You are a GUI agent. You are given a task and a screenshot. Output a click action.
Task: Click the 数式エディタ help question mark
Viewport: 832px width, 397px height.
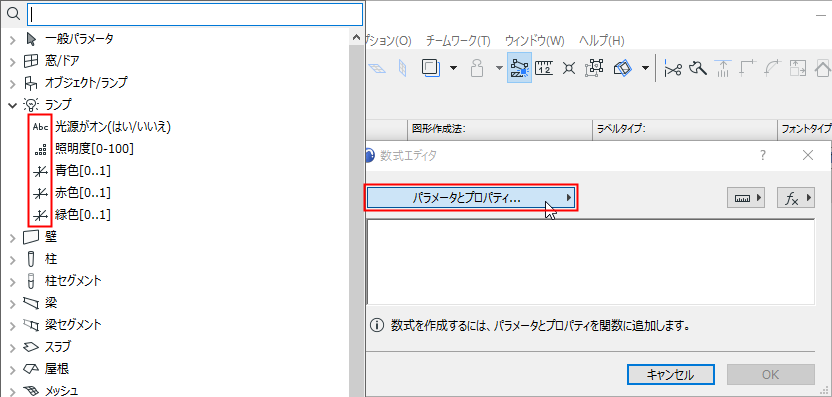pyautogui.click(x=763, y=155)
